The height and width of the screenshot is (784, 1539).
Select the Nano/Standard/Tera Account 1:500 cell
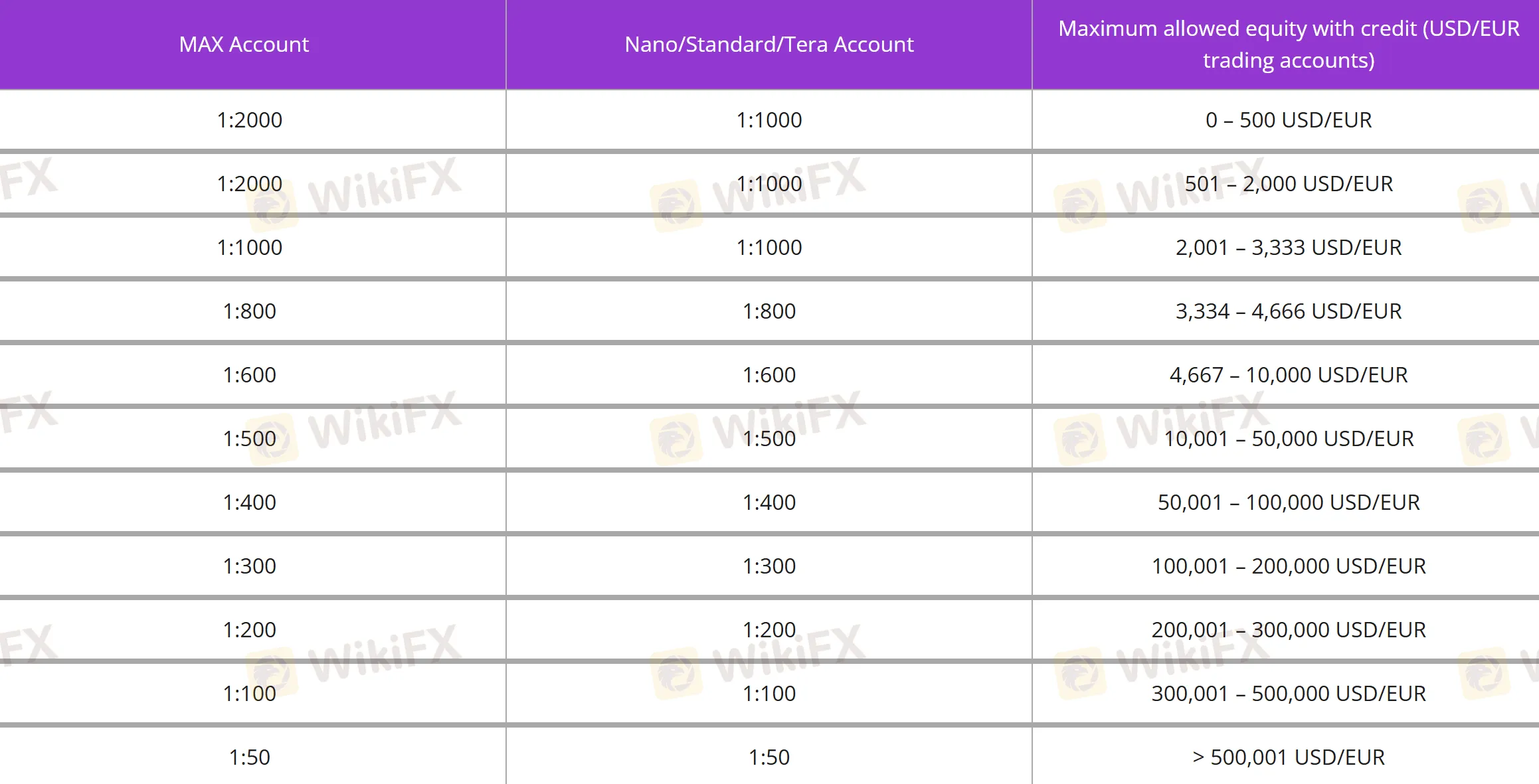(x=769, y=439)
